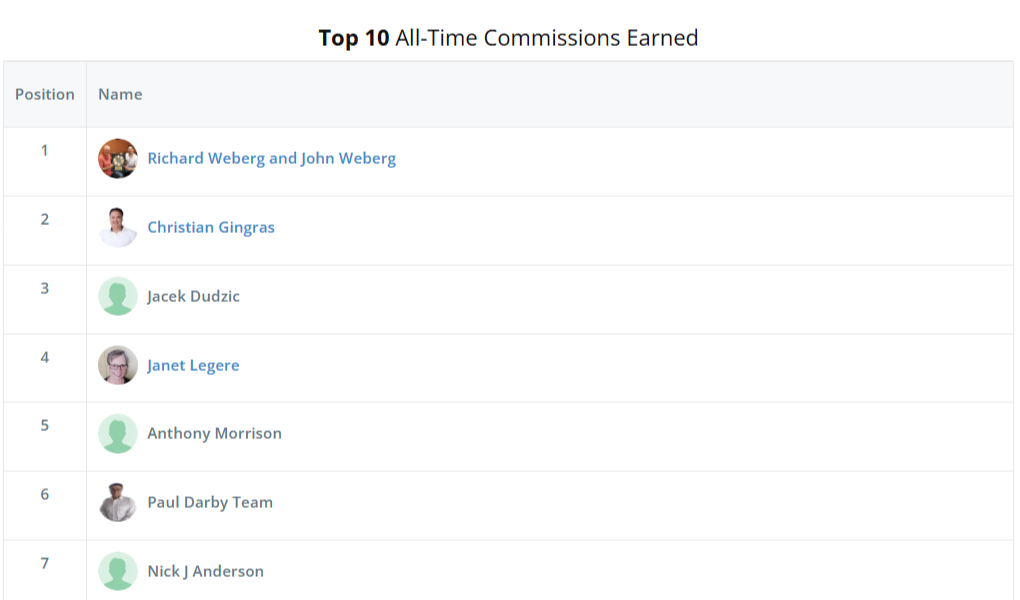1020x600 pixels.
Task: Click the Position column header
Action: point(45,95)
